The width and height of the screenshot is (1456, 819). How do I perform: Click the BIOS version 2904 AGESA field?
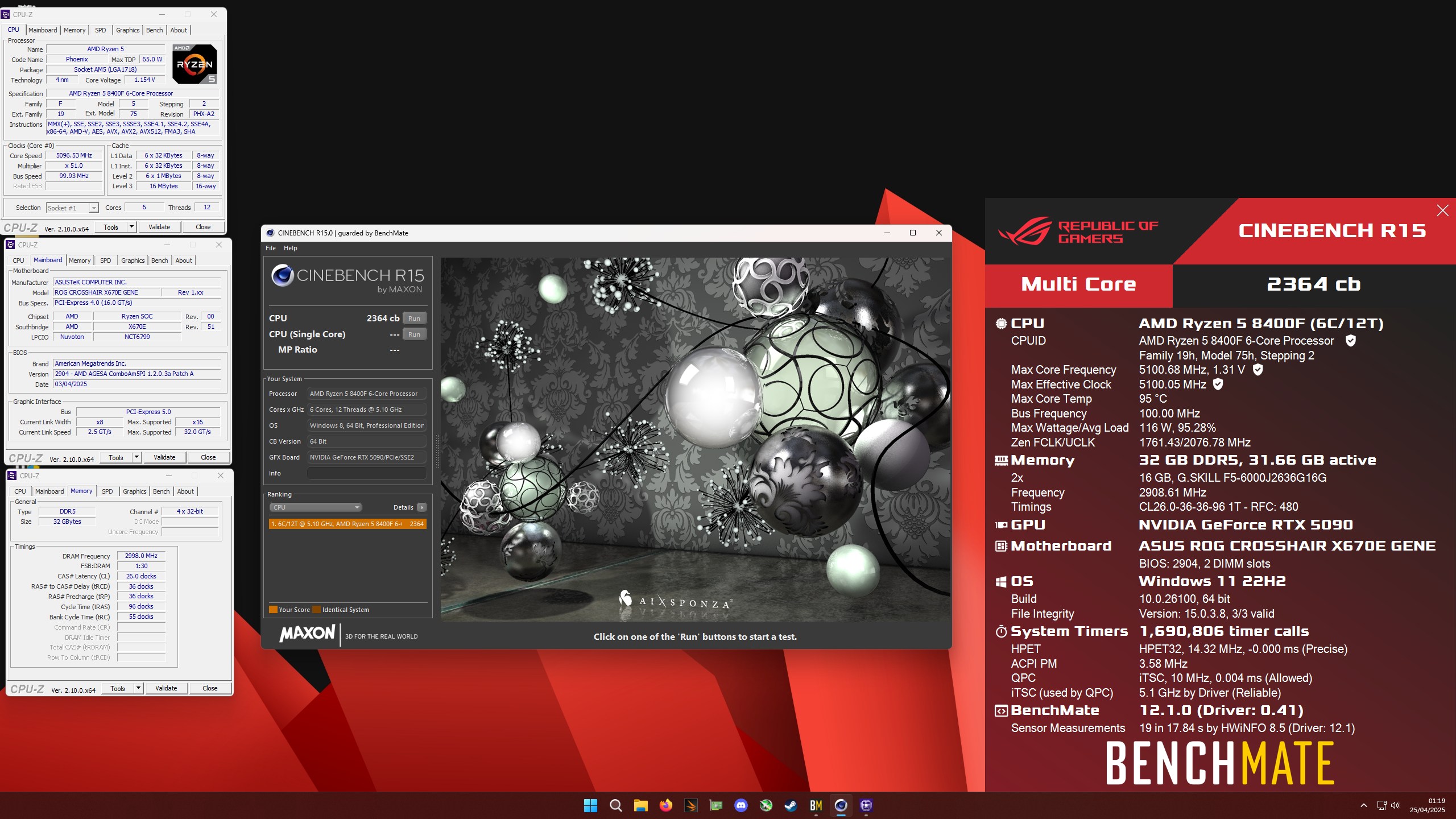[x=136, y=374]
